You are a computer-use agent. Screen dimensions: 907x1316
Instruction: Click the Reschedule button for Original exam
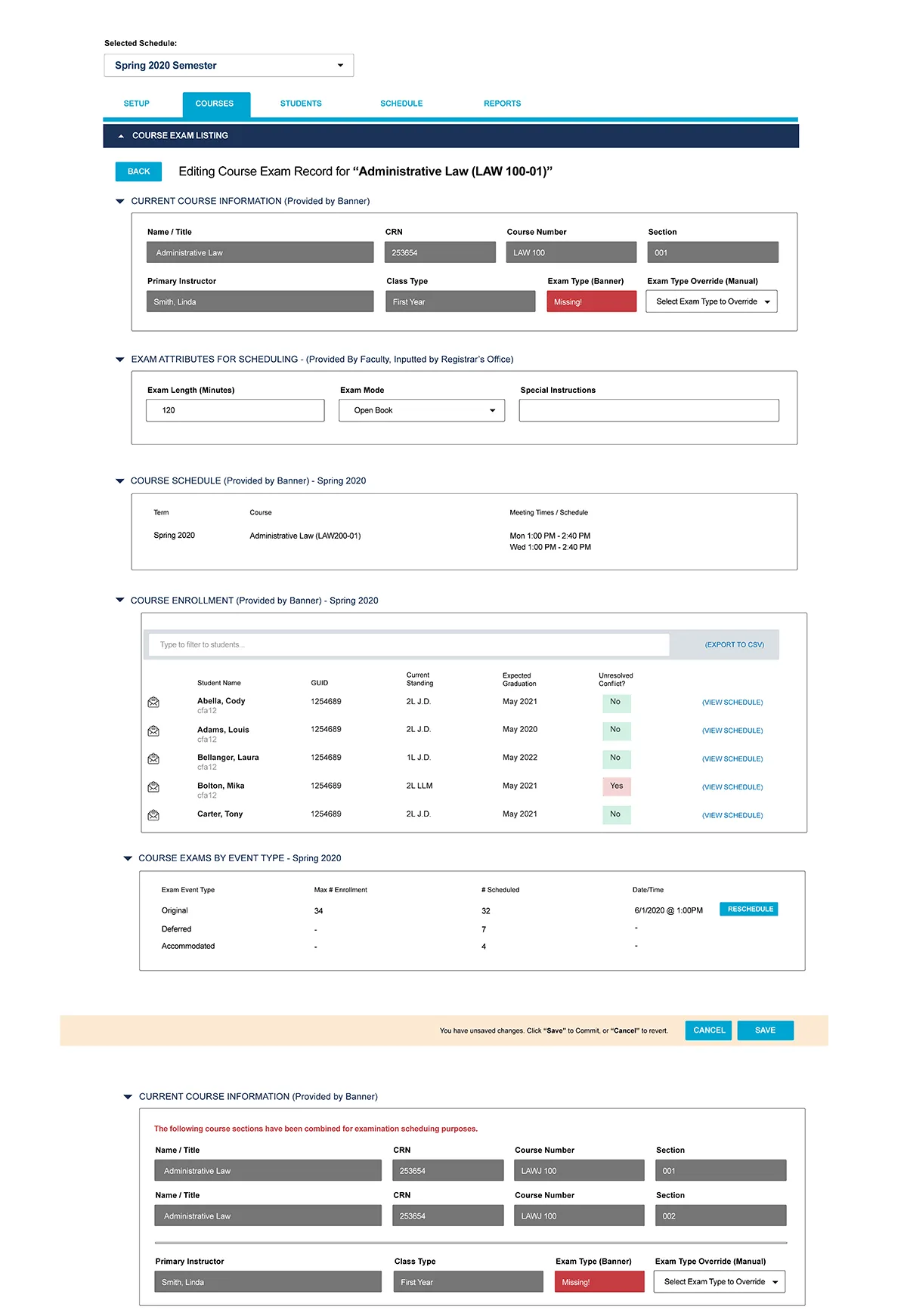click(x=749, y=910)
